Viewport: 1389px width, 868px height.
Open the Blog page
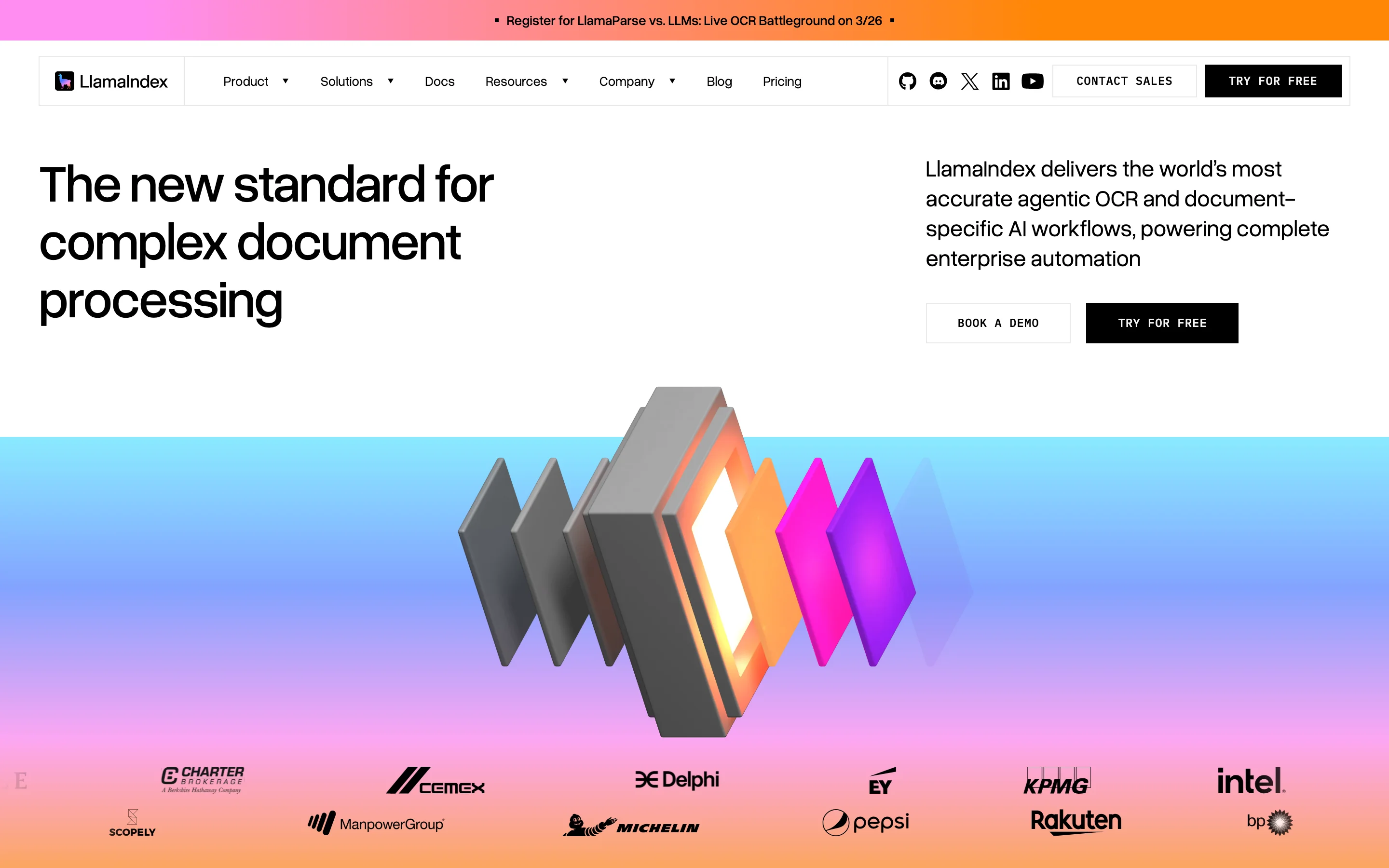click(719, 81)
